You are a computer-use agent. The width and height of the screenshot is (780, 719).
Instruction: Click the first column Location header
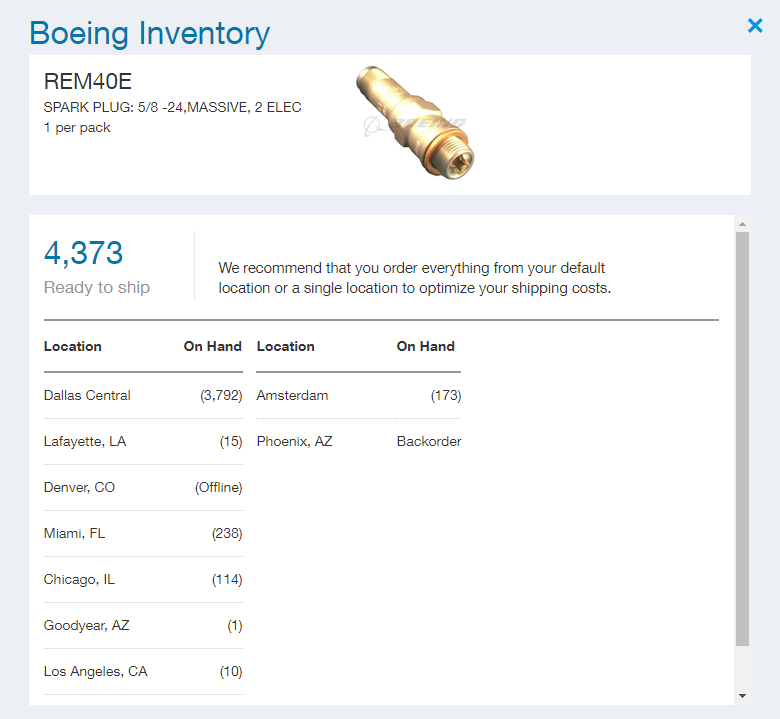72,346
